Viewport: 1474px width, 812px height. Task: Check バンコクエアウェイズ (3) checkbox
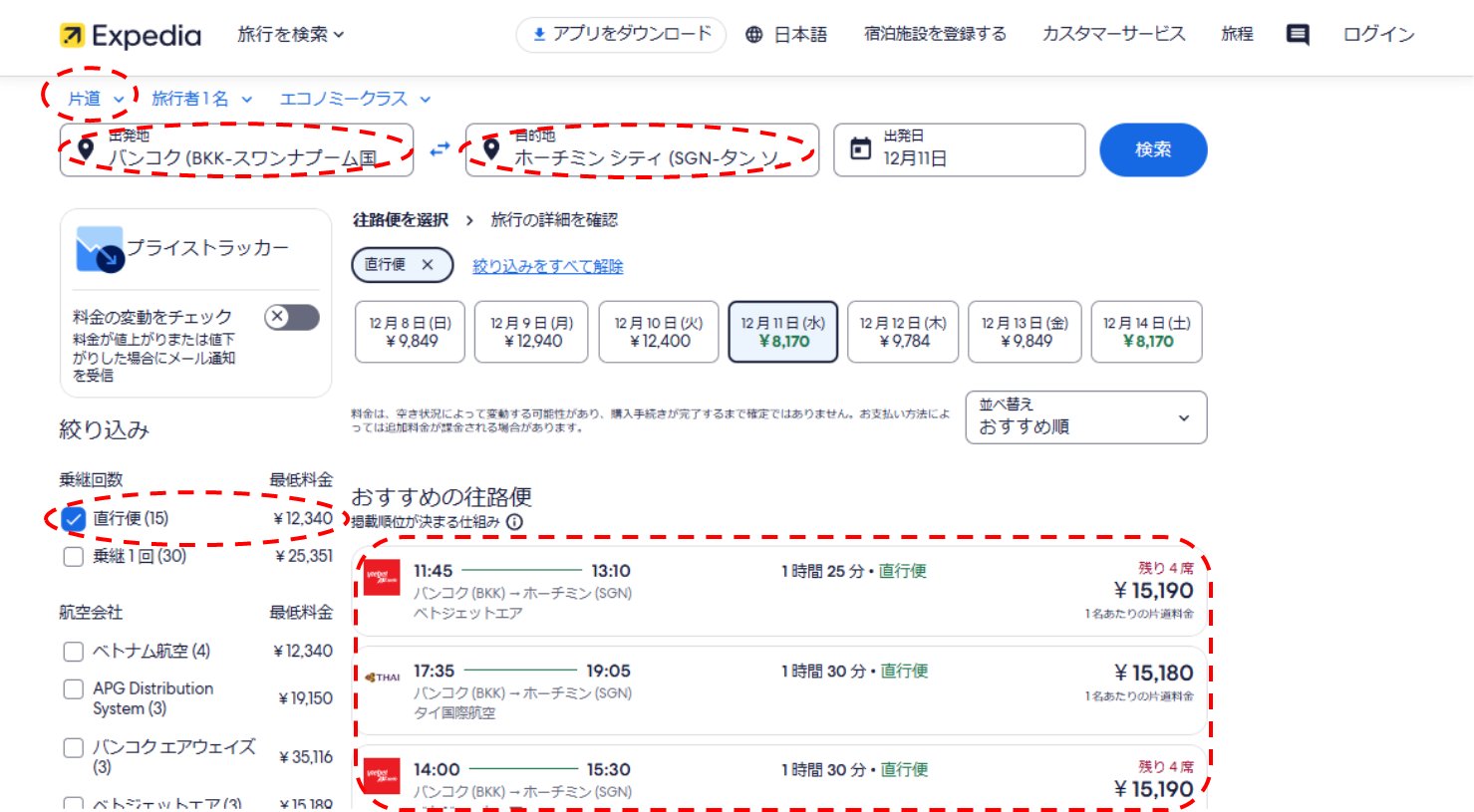click(x=74, y=747)
